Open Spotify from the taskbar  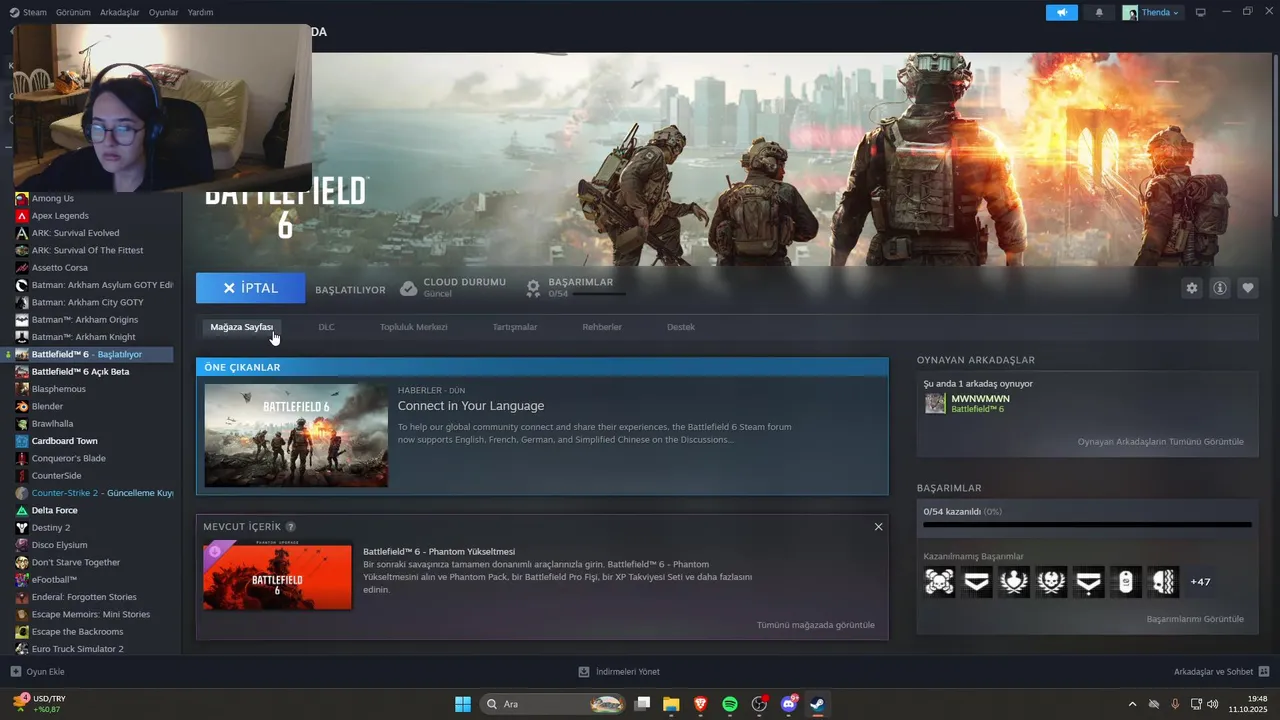pyautogui.click(x=730, y=704)
